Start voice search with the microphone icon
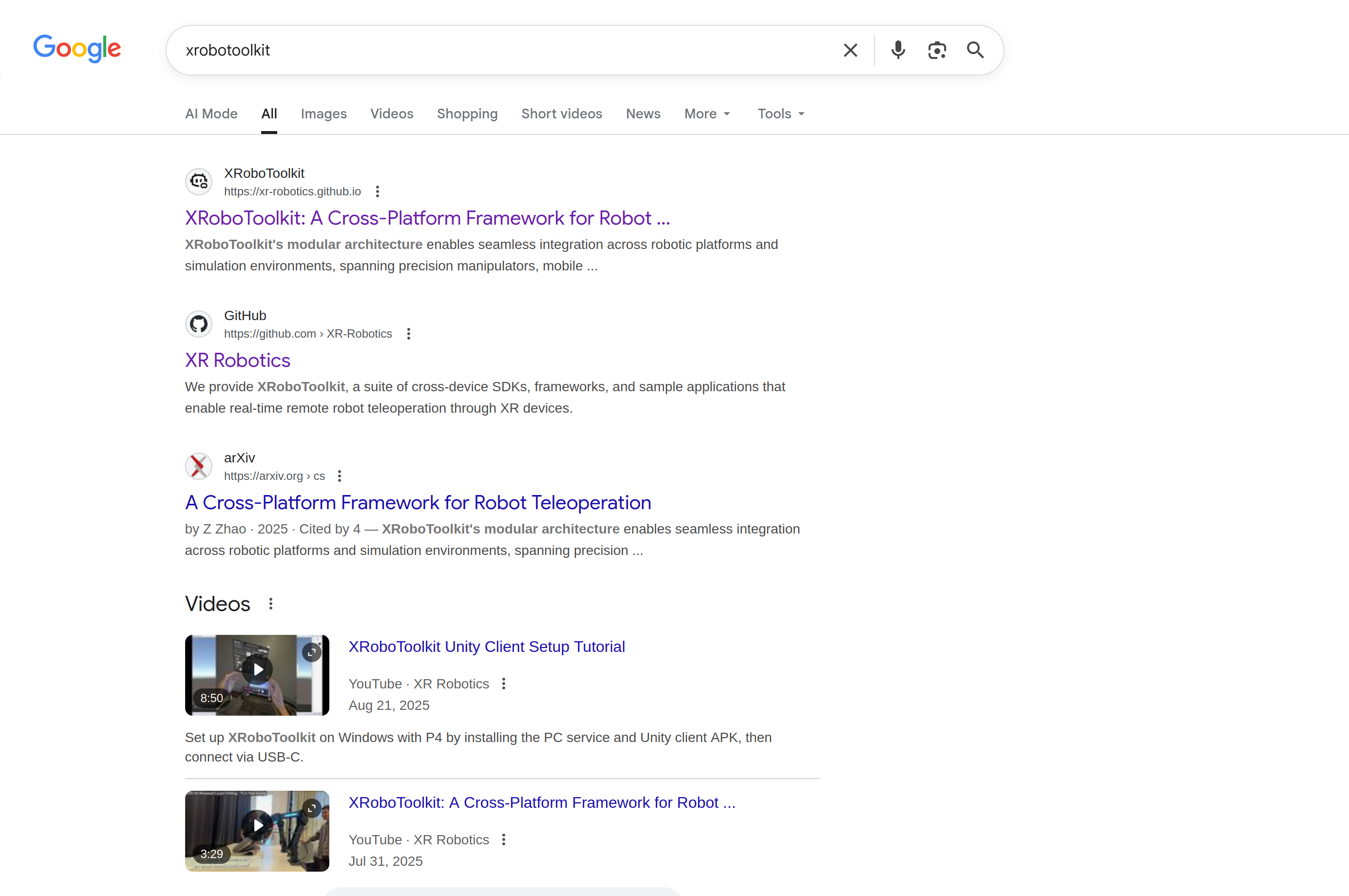The height and width of the screenshot is (896, 1349). 897,50
